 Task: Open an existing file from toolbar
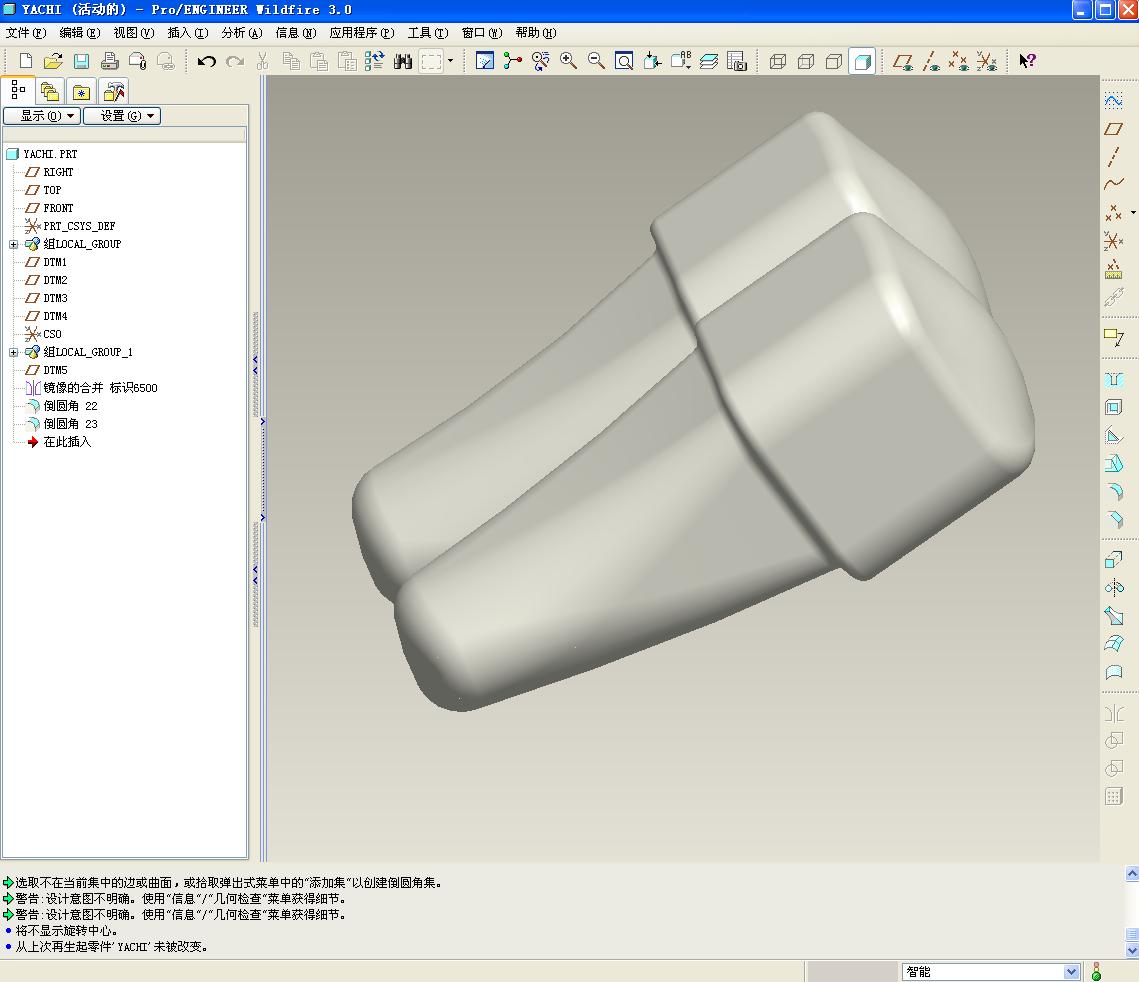click(x=53, y=61)
